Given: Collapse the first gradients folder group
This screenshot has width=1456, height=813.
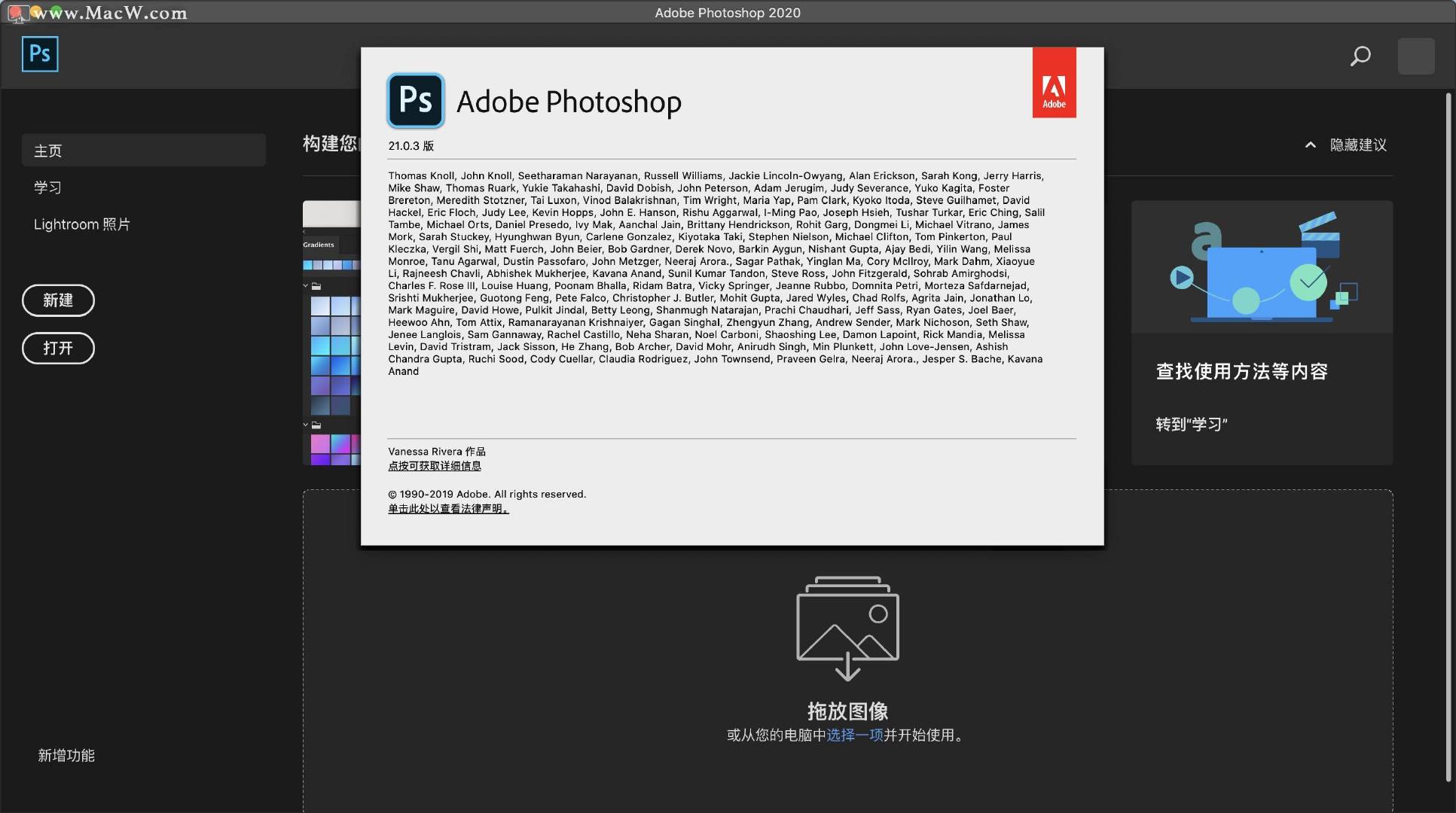Looking at the screenshot, I should coord(306,286).
